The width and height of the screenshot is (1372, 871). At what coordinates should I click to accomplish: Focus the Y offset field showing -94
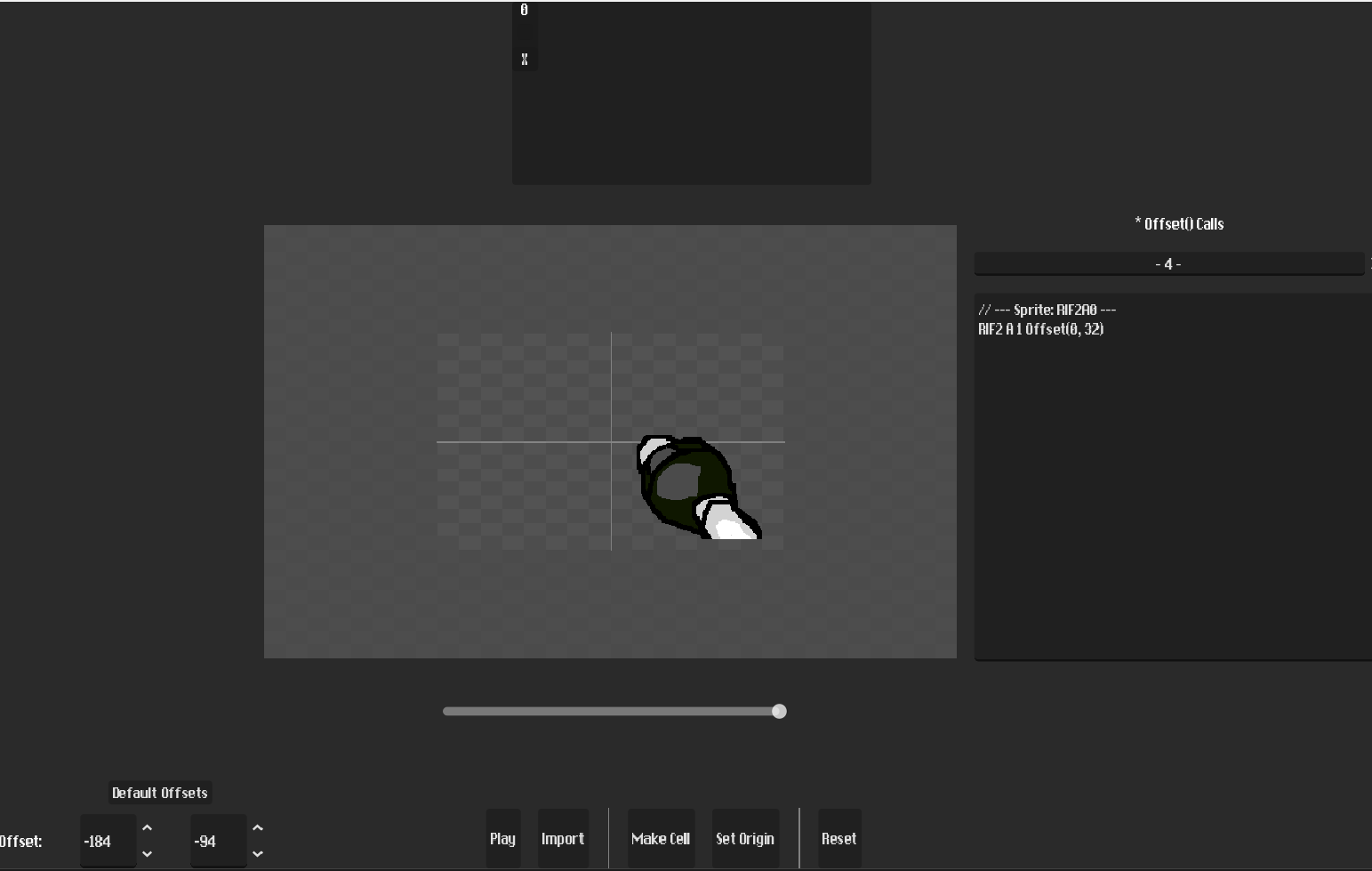coord(217,841)
